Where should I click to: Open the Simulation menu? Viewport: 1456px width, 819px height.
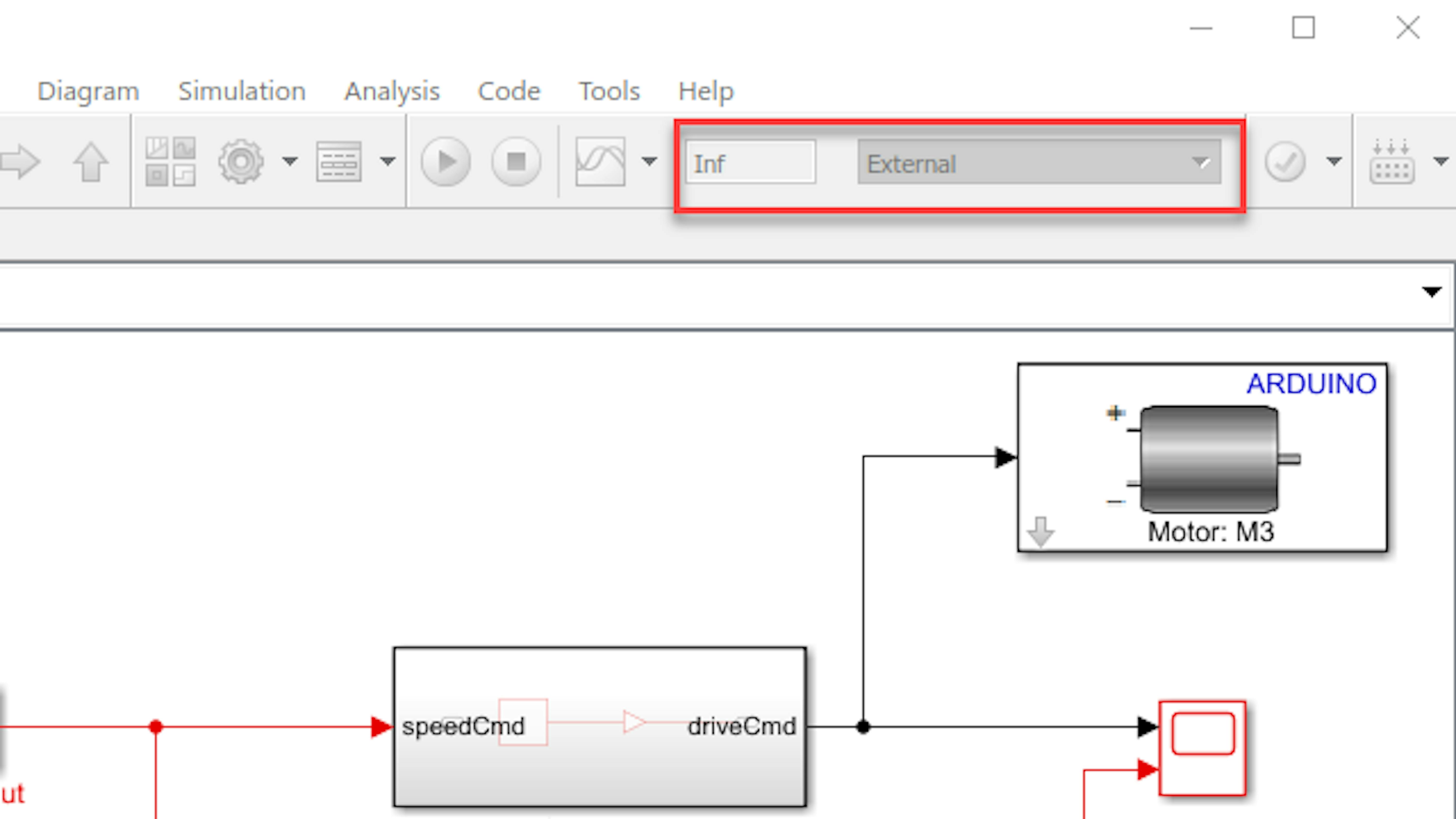[242, 91]
